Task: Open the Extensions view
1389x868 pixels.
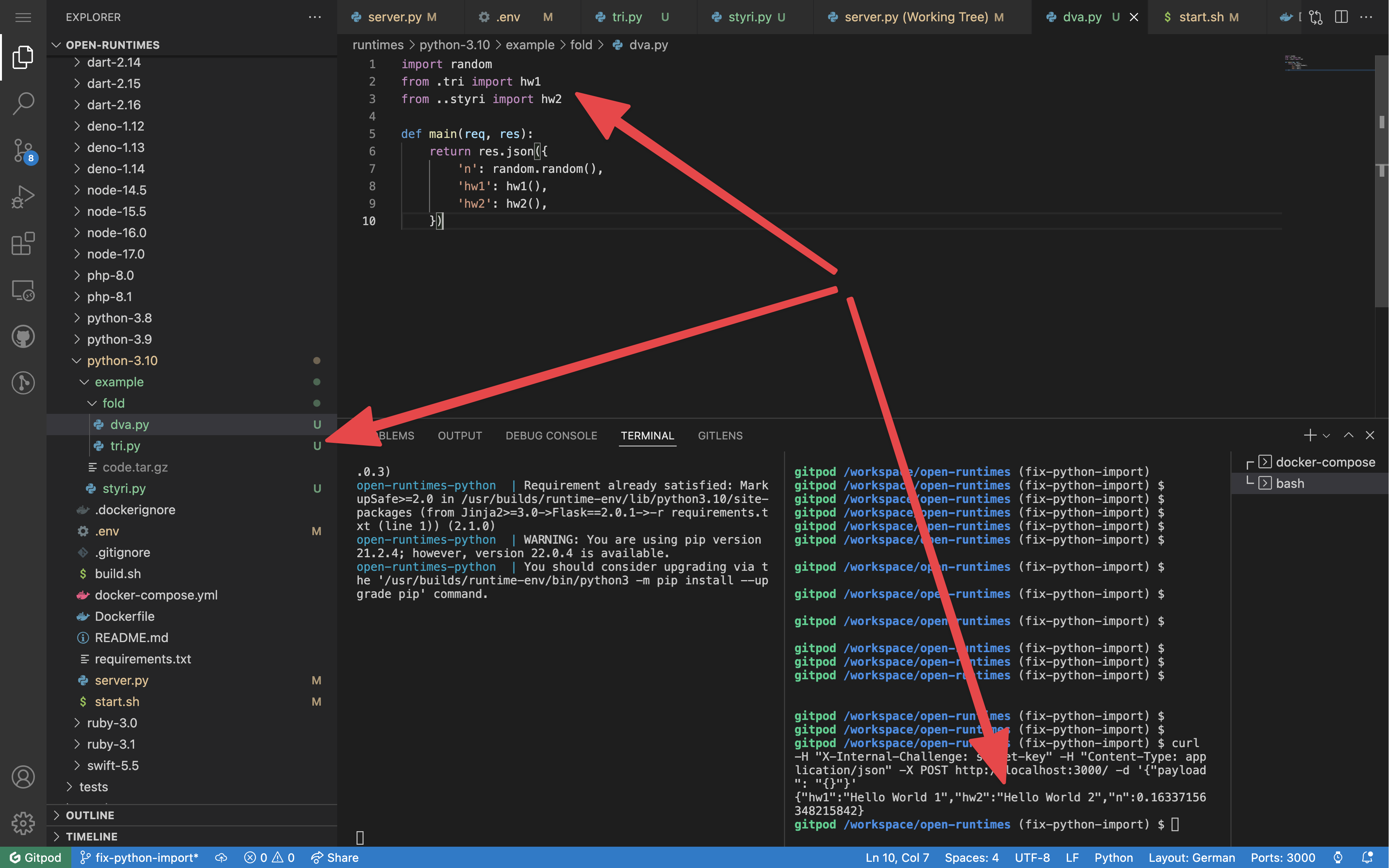Action: (23, 243)
